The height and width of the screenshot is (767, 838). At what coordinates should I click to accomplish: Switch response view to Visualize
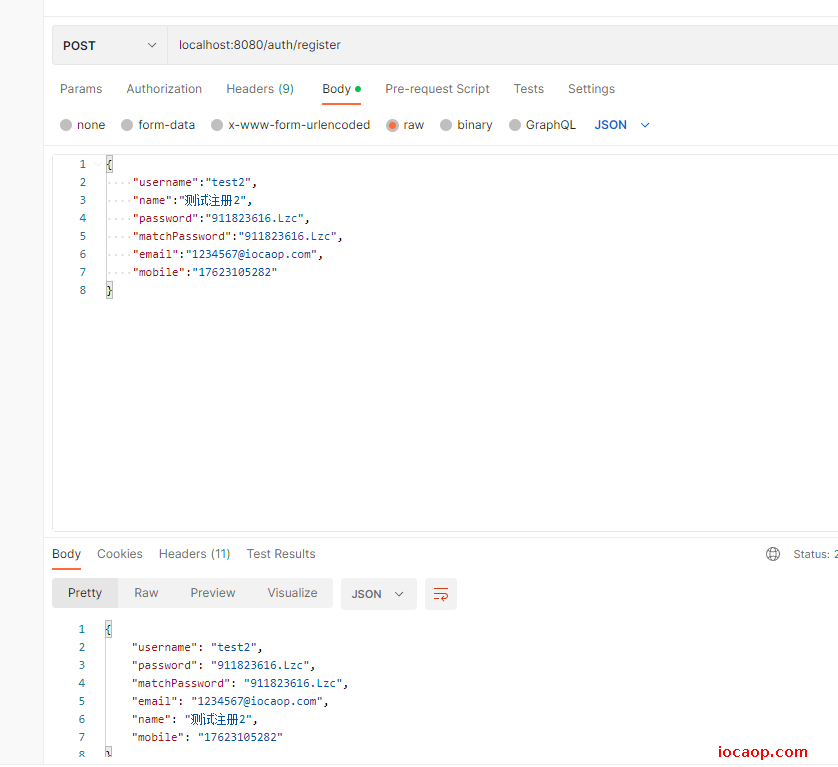[292, 593]
